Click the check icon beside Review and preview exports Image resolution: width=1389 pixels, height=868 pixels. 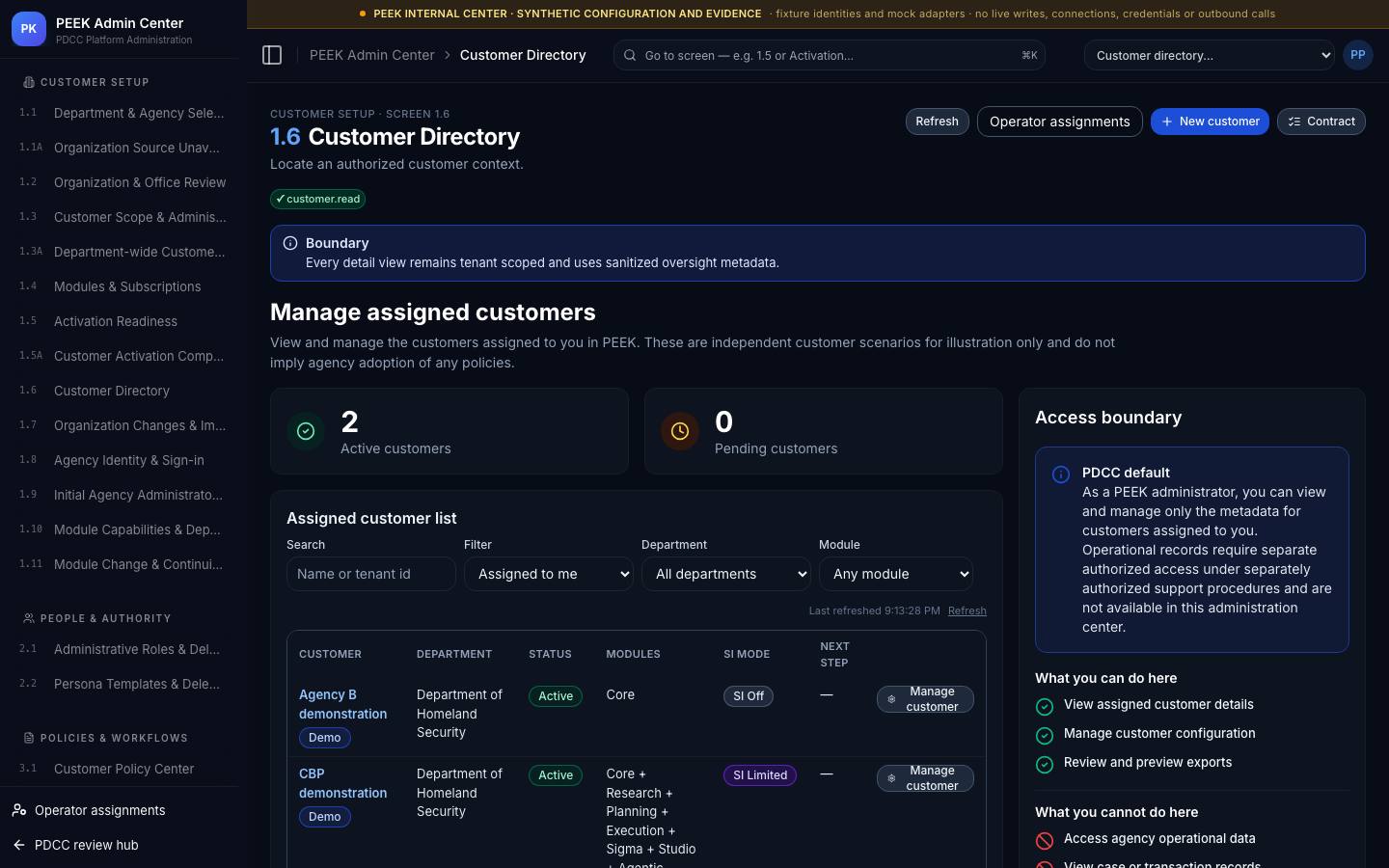point(1045,765)
